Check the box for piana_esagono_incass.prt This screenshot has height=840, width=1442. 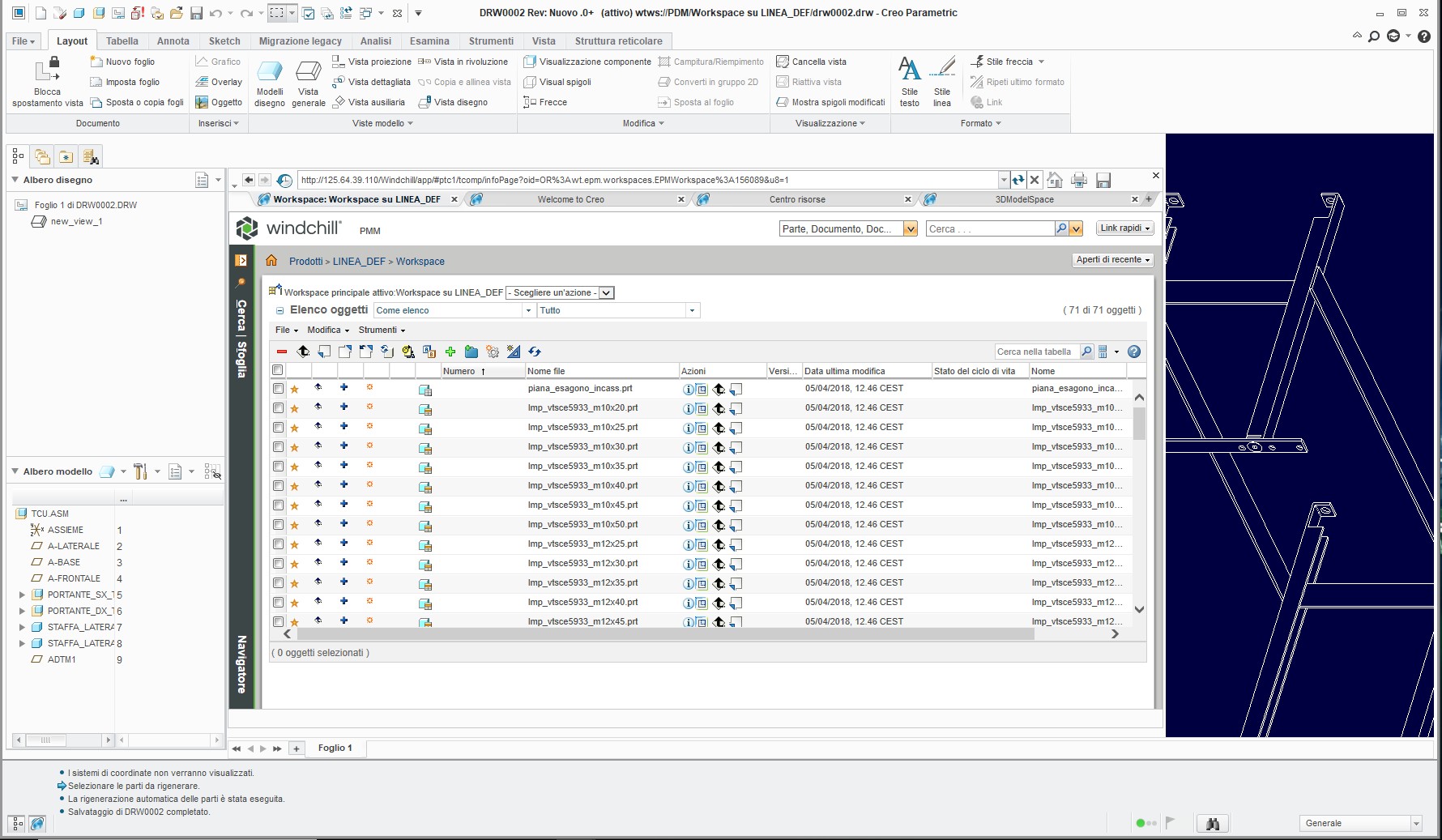click(x=278, y=389)
